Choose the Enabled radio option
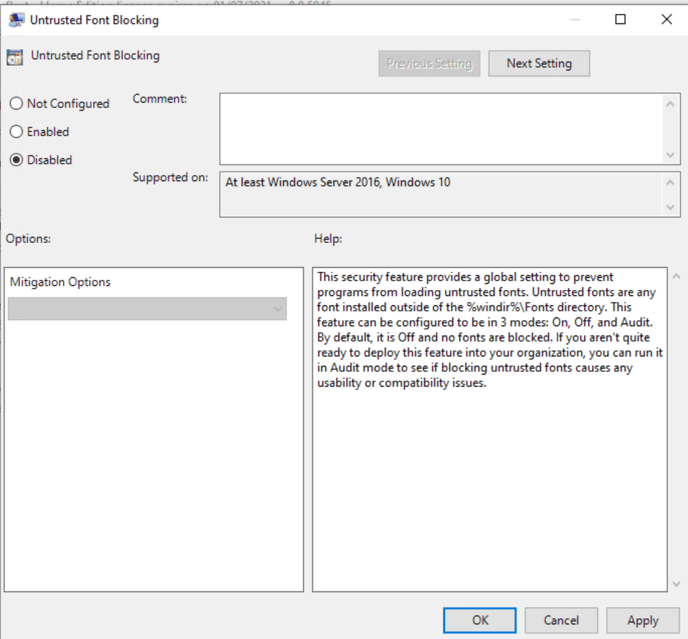The height and width of the screenshot is (639, 688). point(16,131)
